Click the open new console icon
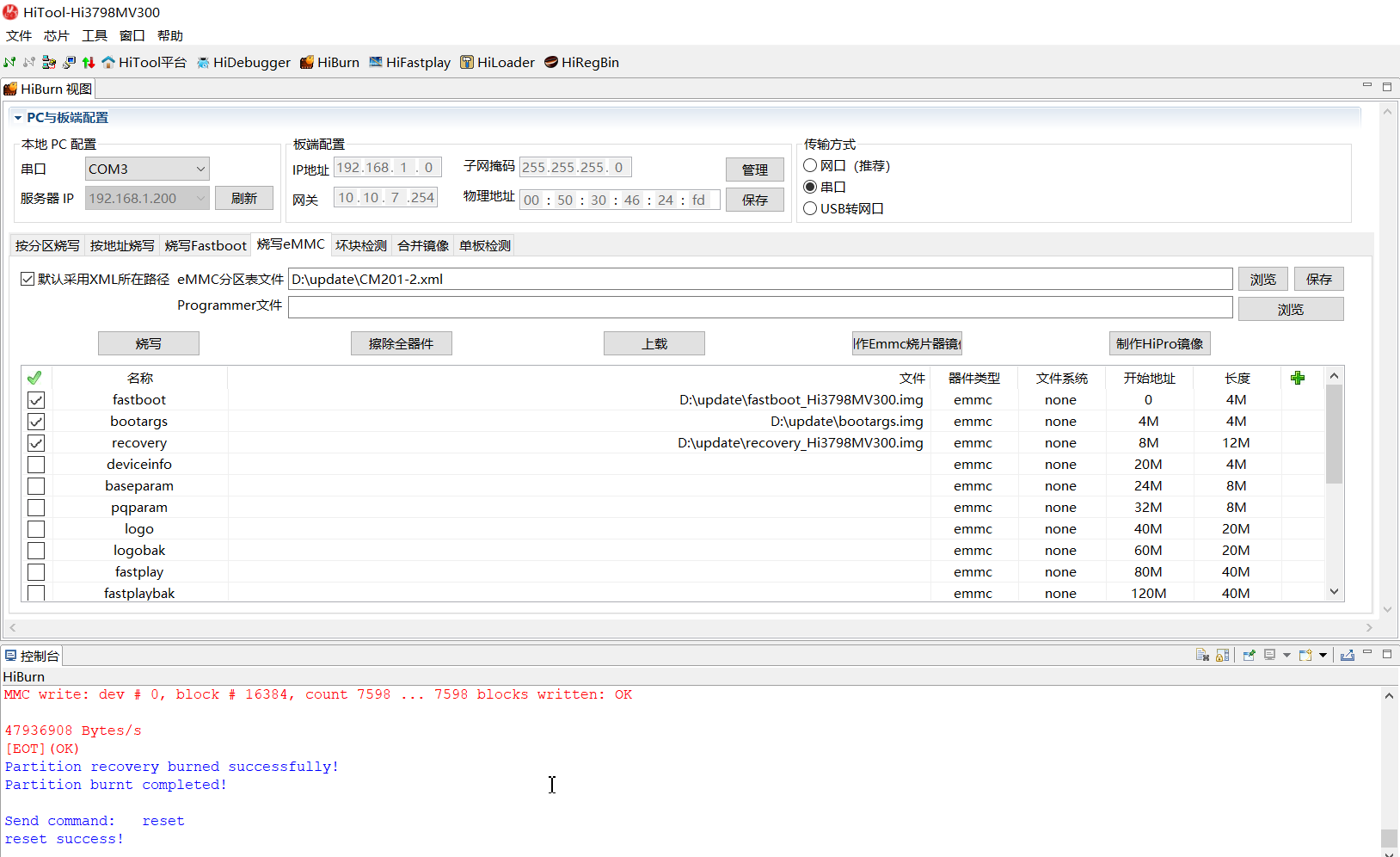This screenshot has height=857, width=1400. click(x=1305, y=655)
